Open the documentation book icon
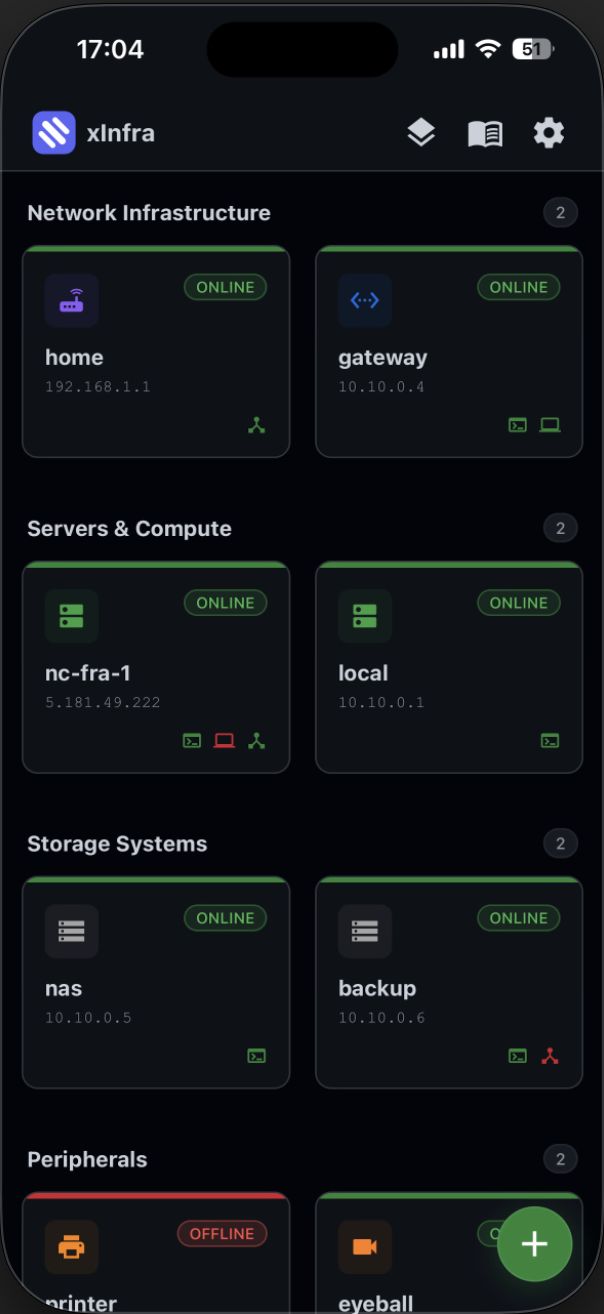 coord(485,132)
